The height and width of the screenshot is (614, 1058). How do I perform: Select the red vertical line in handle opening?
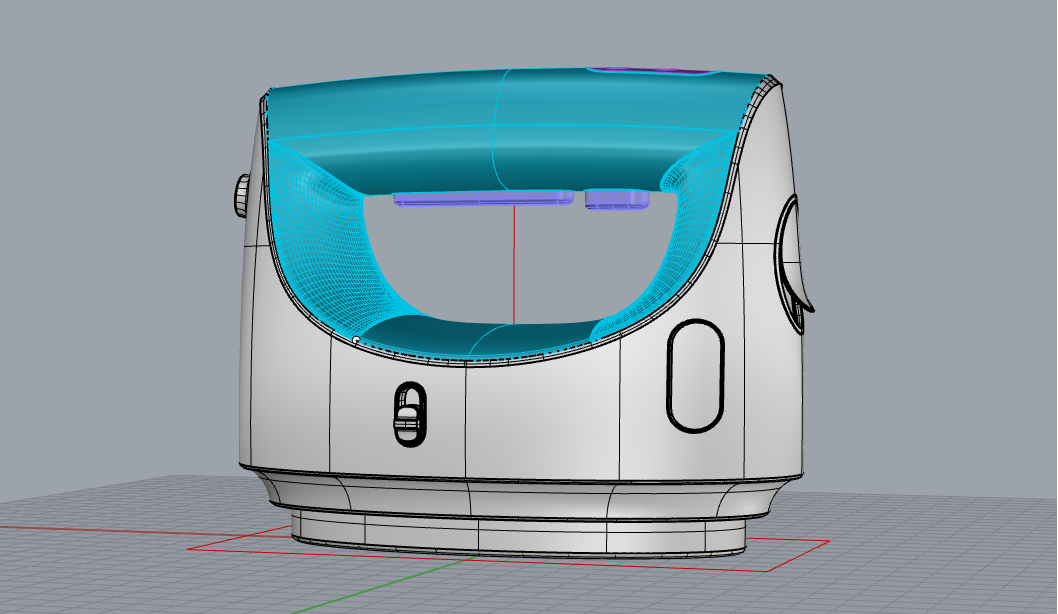click(x=514, y=264)
